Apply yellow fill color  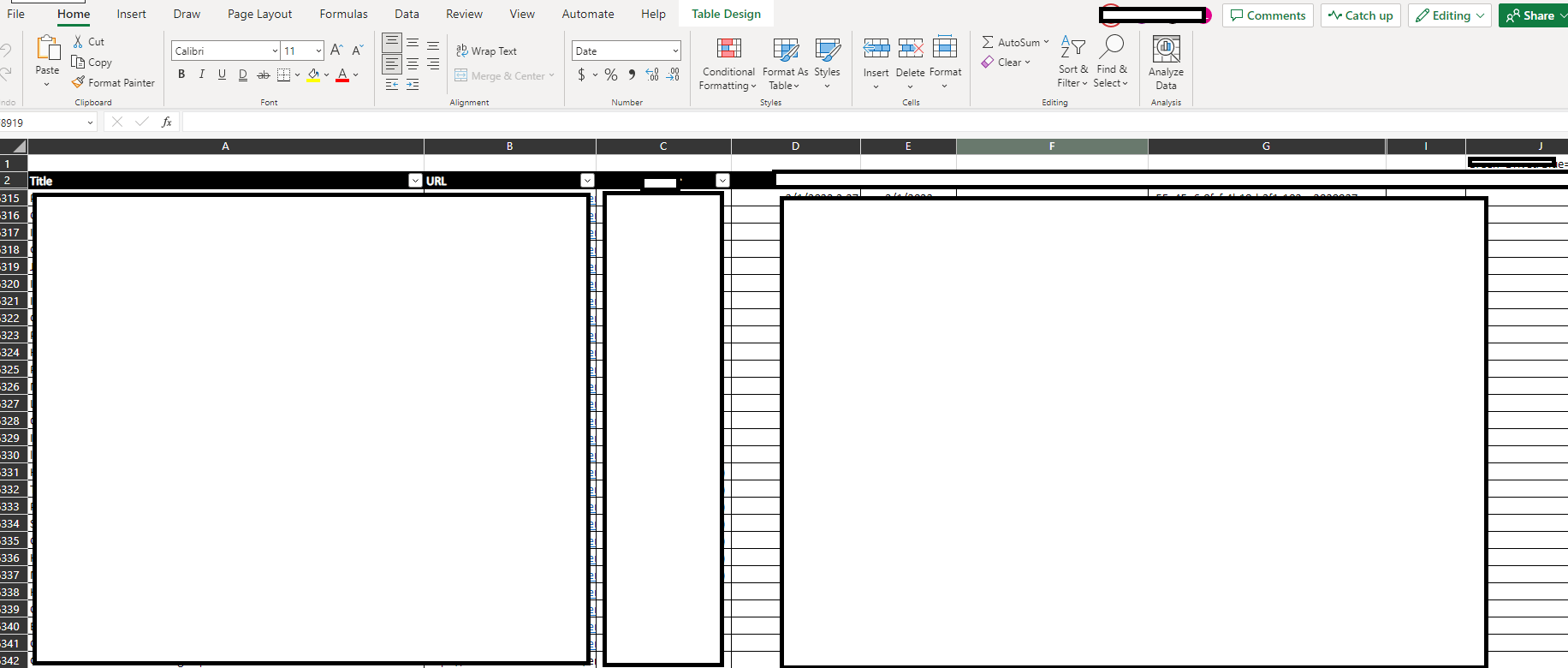click(x=313, y=75)
